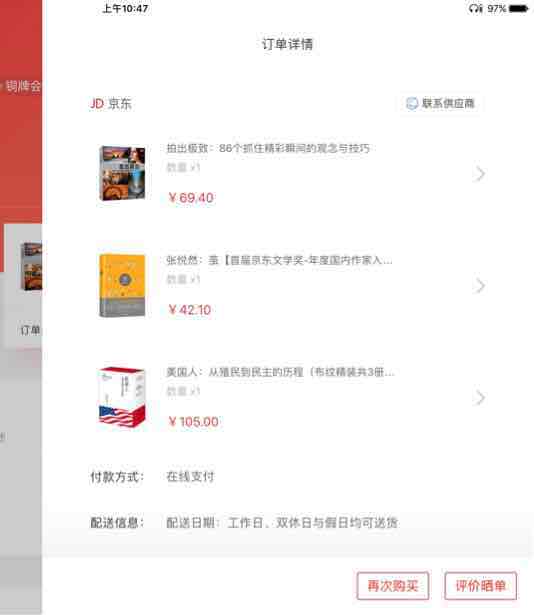Expand the 美国人 item chevron arrow
This screenshot has width=534, height=615.
480,398
